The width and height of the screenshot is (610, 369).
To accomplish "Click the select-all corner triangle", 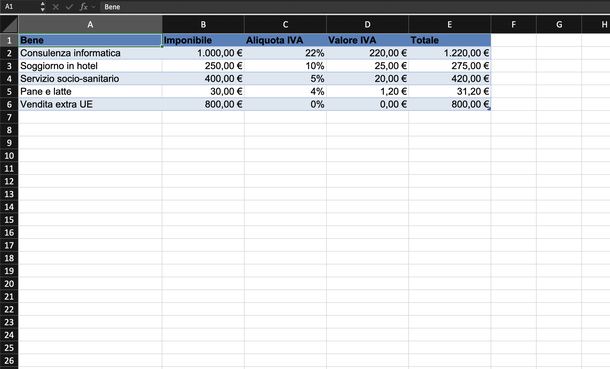I will 9,24.
